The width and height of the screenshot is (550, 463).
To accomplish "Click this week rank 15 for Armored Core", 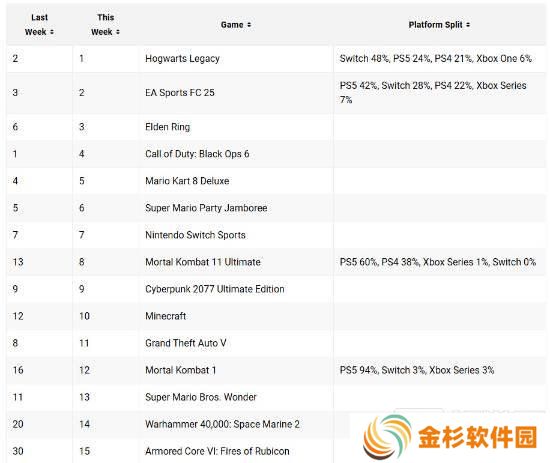I will 84,451.
